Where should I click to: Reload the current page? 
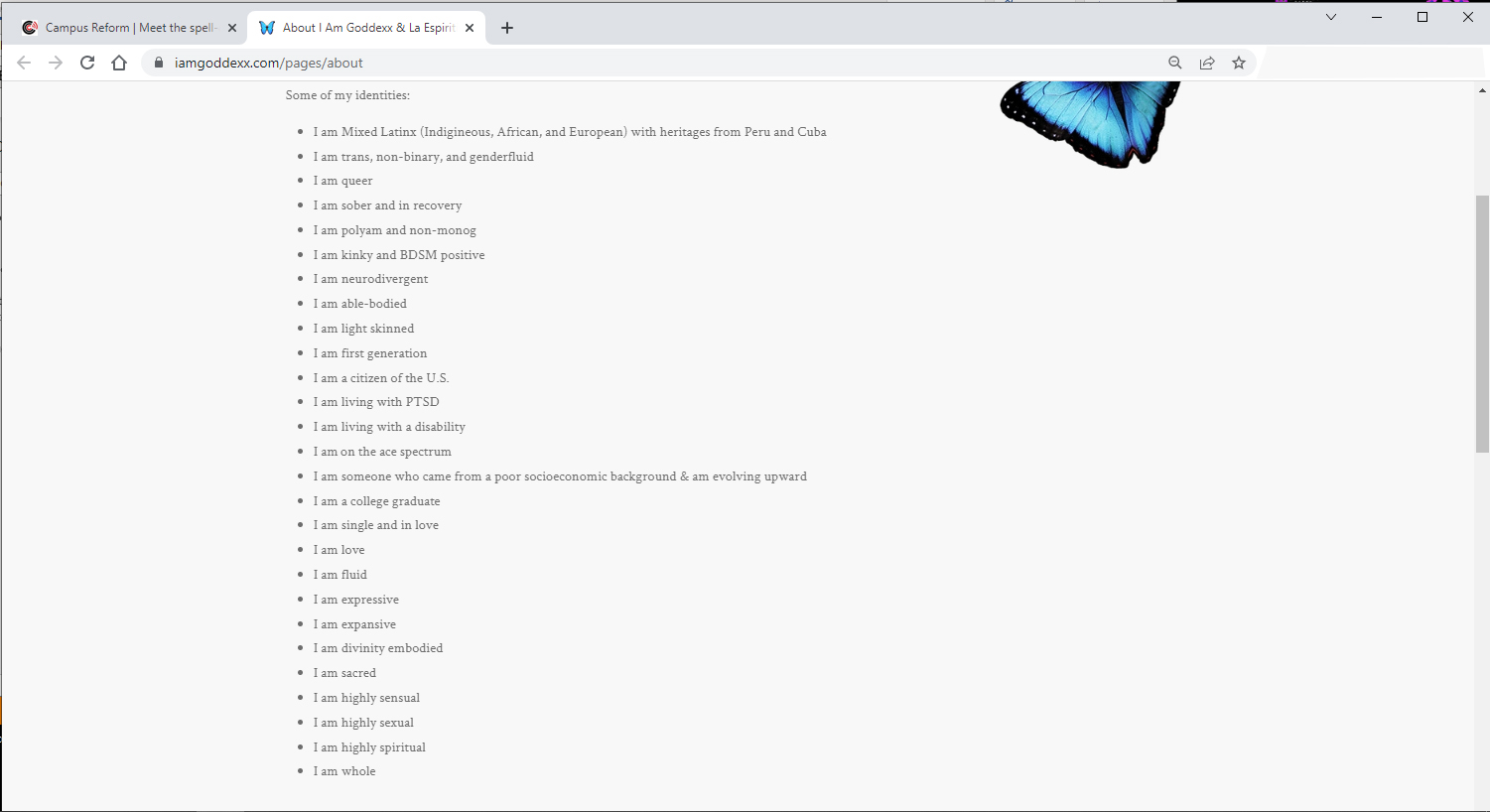(87, 63)
